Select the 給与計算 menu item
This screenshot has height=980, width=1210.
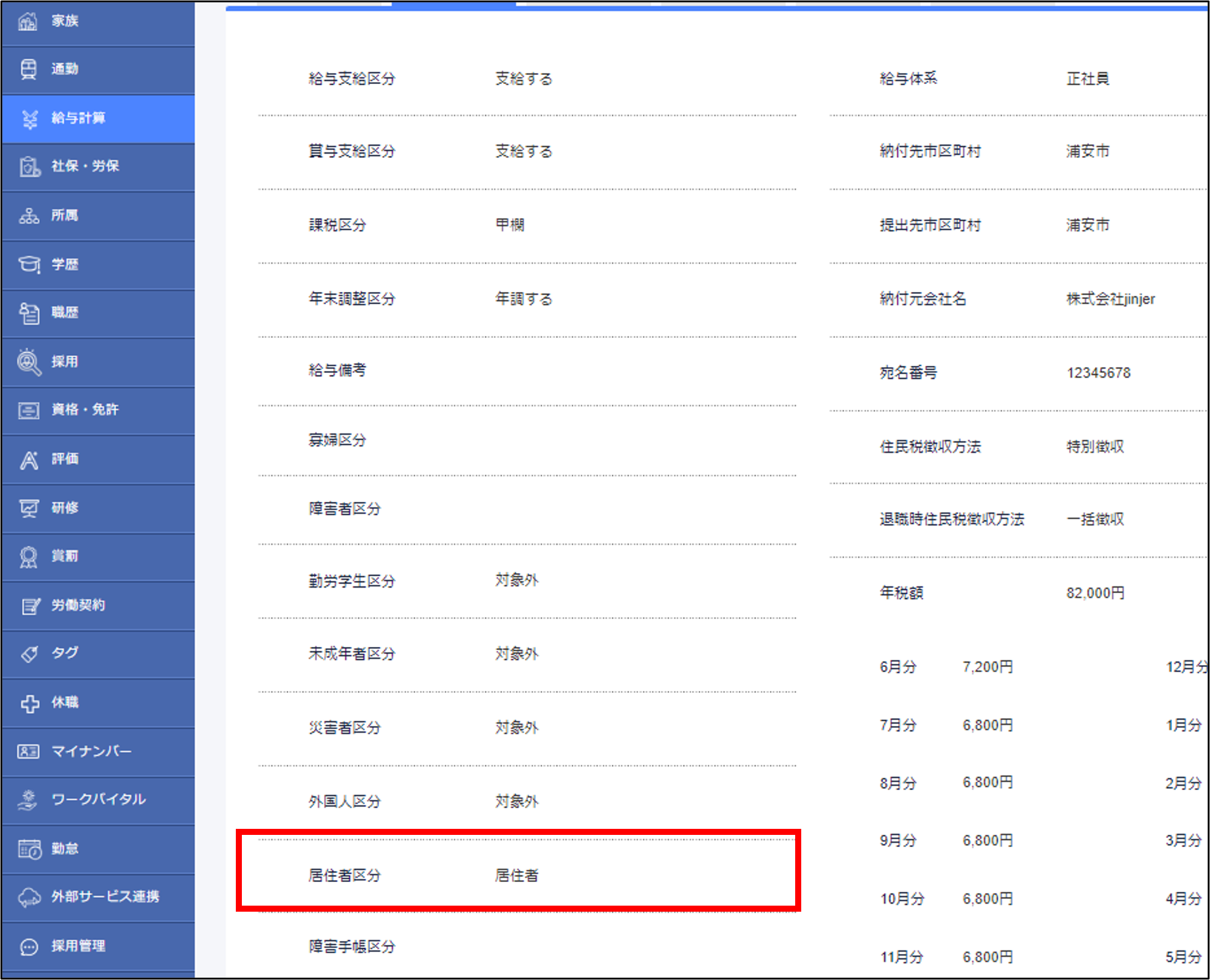click(79, 118)
